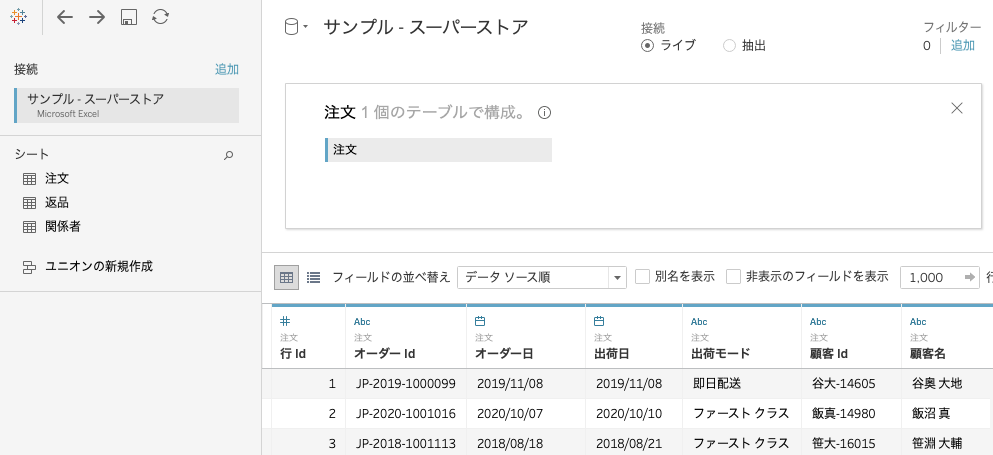
Task: Go back with the left arrow icon
Action: 65,17
